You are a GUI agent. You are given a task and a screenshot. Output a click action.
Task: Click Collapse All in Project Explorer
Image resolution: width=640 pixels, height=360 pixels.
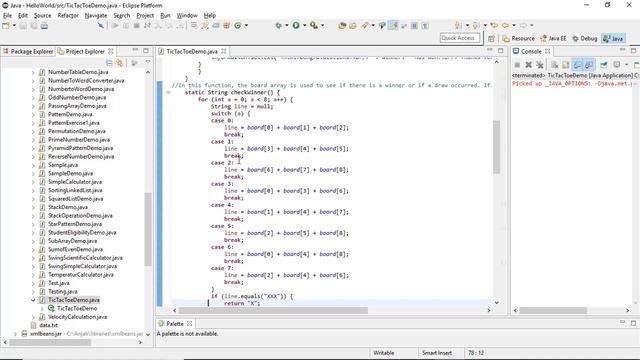pos(109,63)
